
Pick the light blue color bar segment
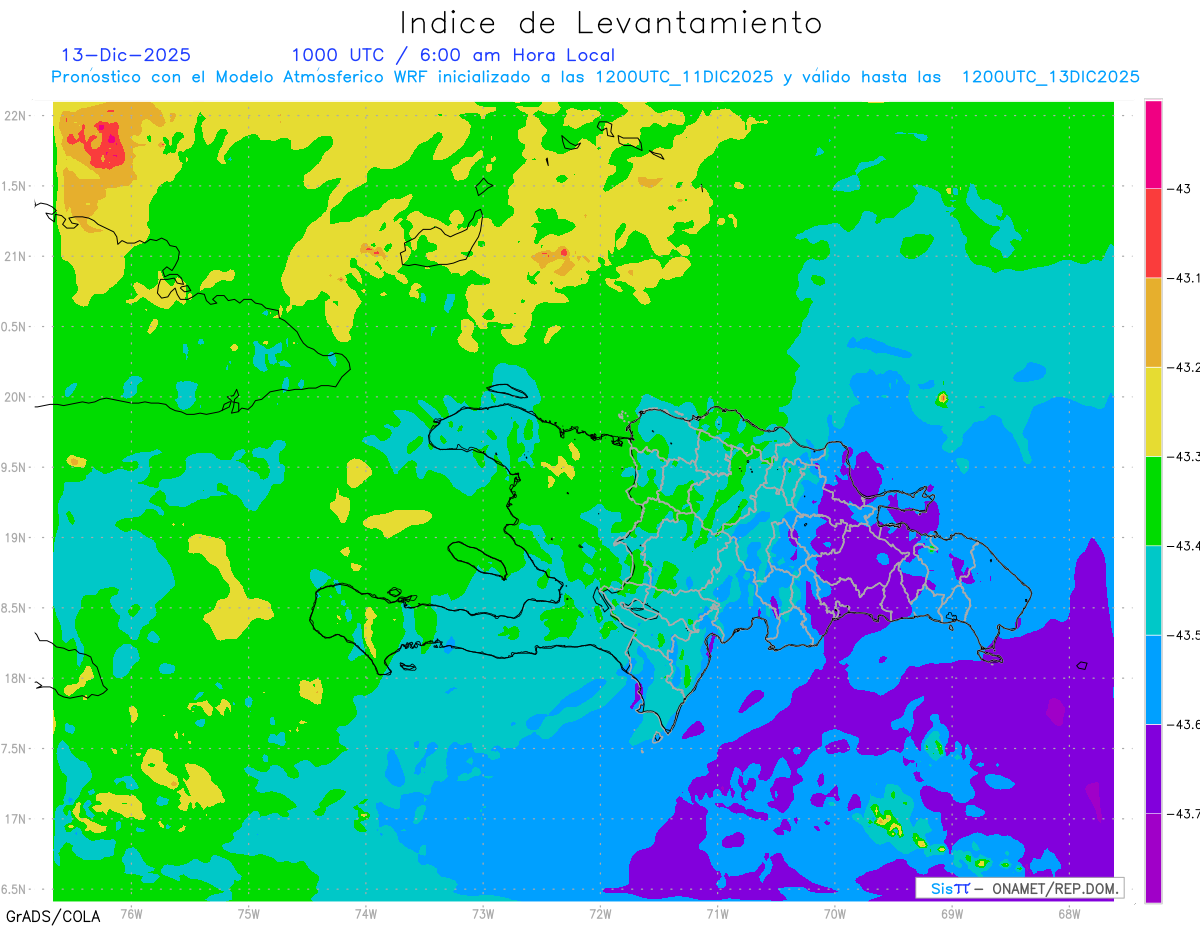point(1153,679)
